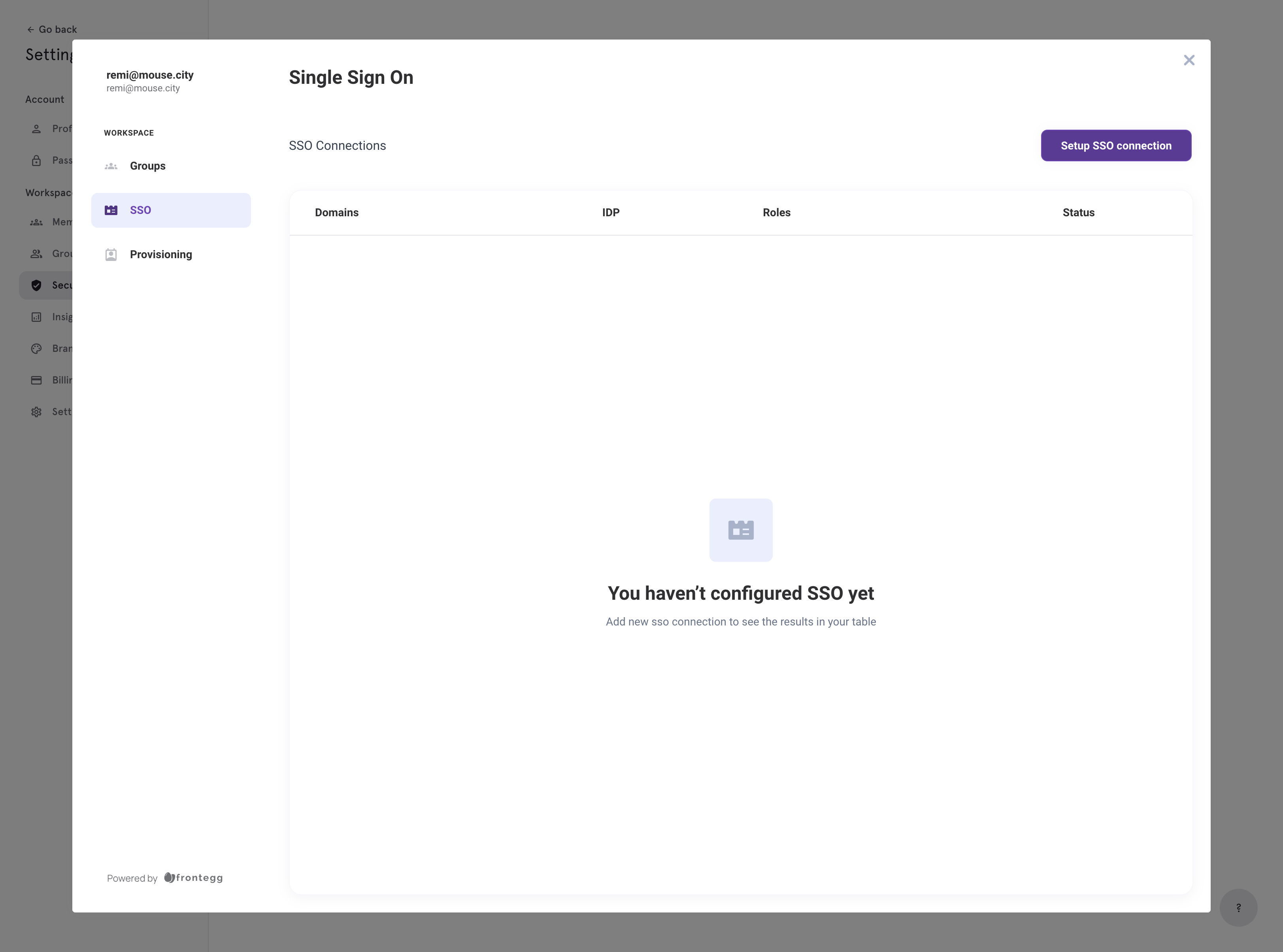This screenshot has width=1283, height=952.
Task: Open Groups in workspace sidebar
Action: point(170,166)
